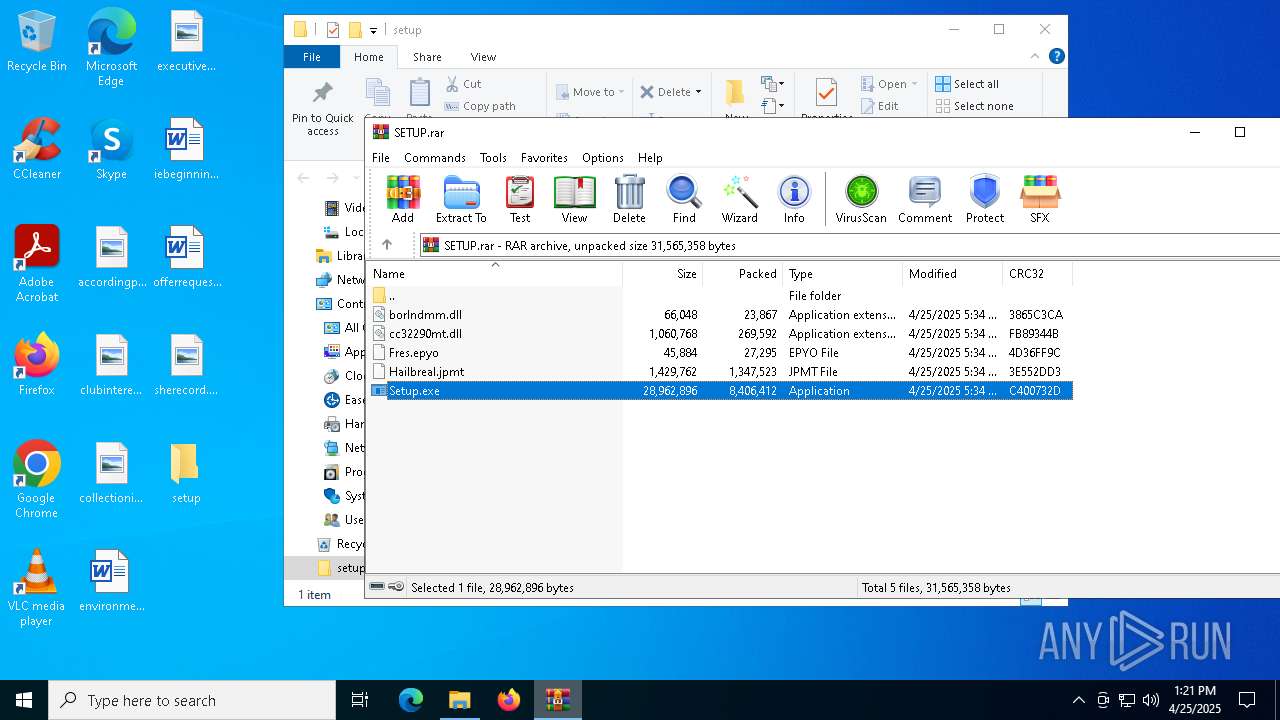Start VirusScan on the archive
The height and width of the screenshot is (720, 1280).
[x=861, y=199]
